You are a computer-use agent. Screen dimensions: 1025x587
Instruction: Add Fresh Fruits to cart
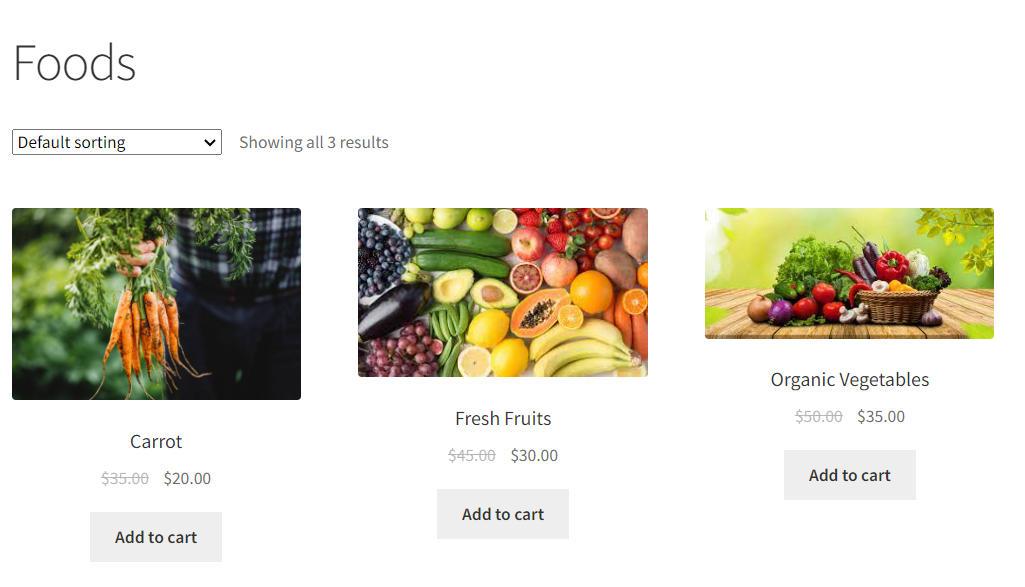503,514
